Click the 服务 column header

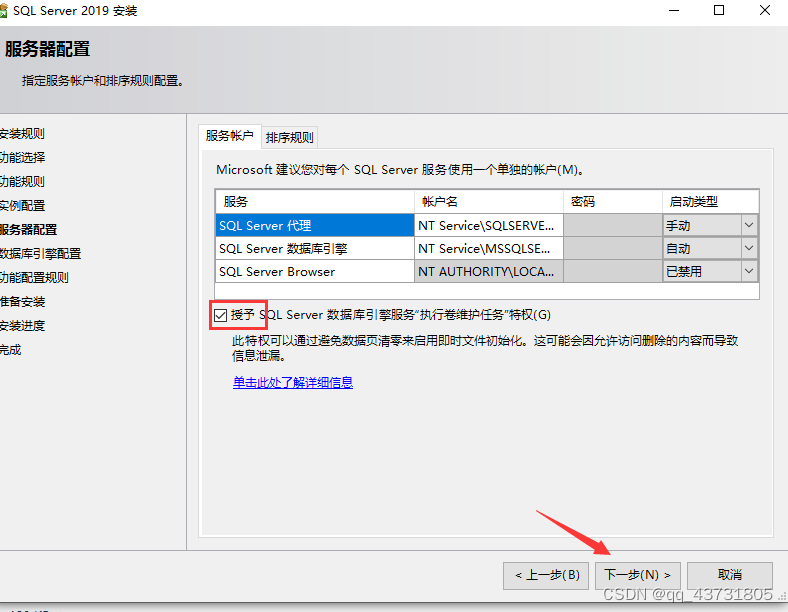315,201
